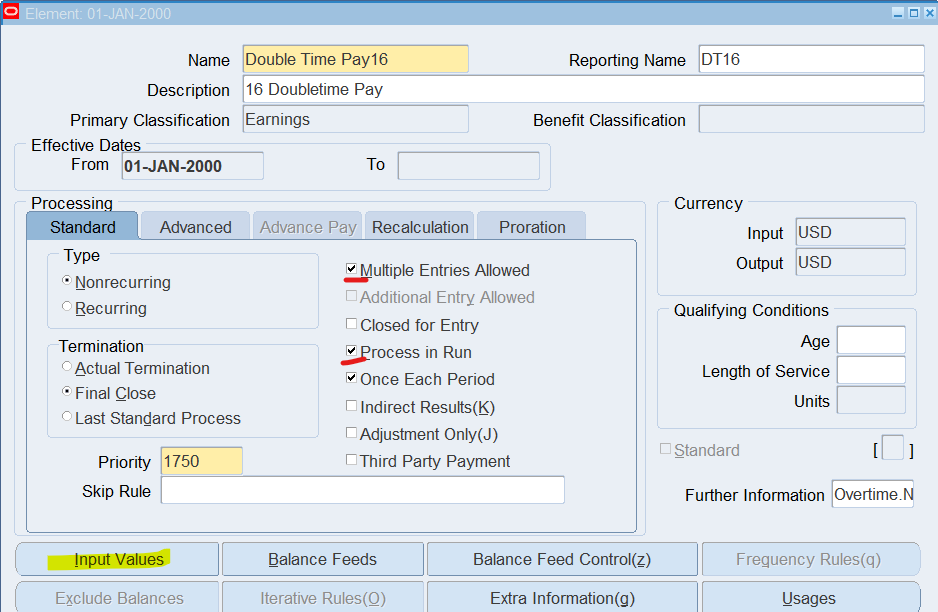The width and height of the screenshot is (938, 612).
Task: Click the Oracle icon in title bar
Action: coord(11,13)
